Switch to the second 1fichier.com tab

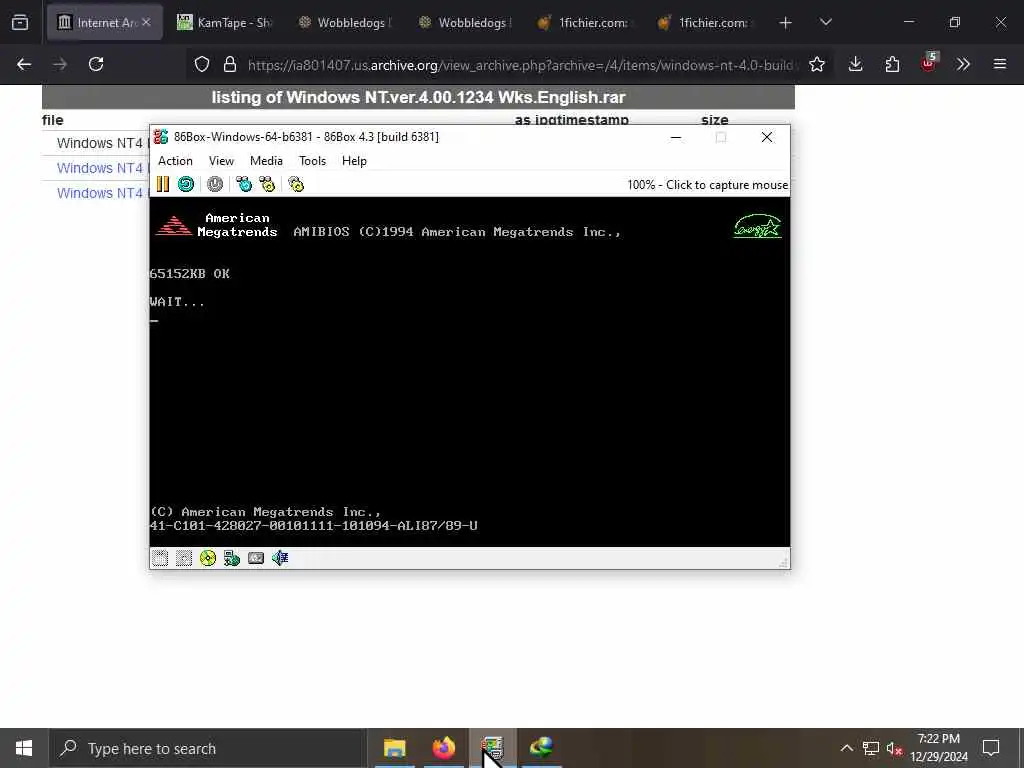point(705,22)
